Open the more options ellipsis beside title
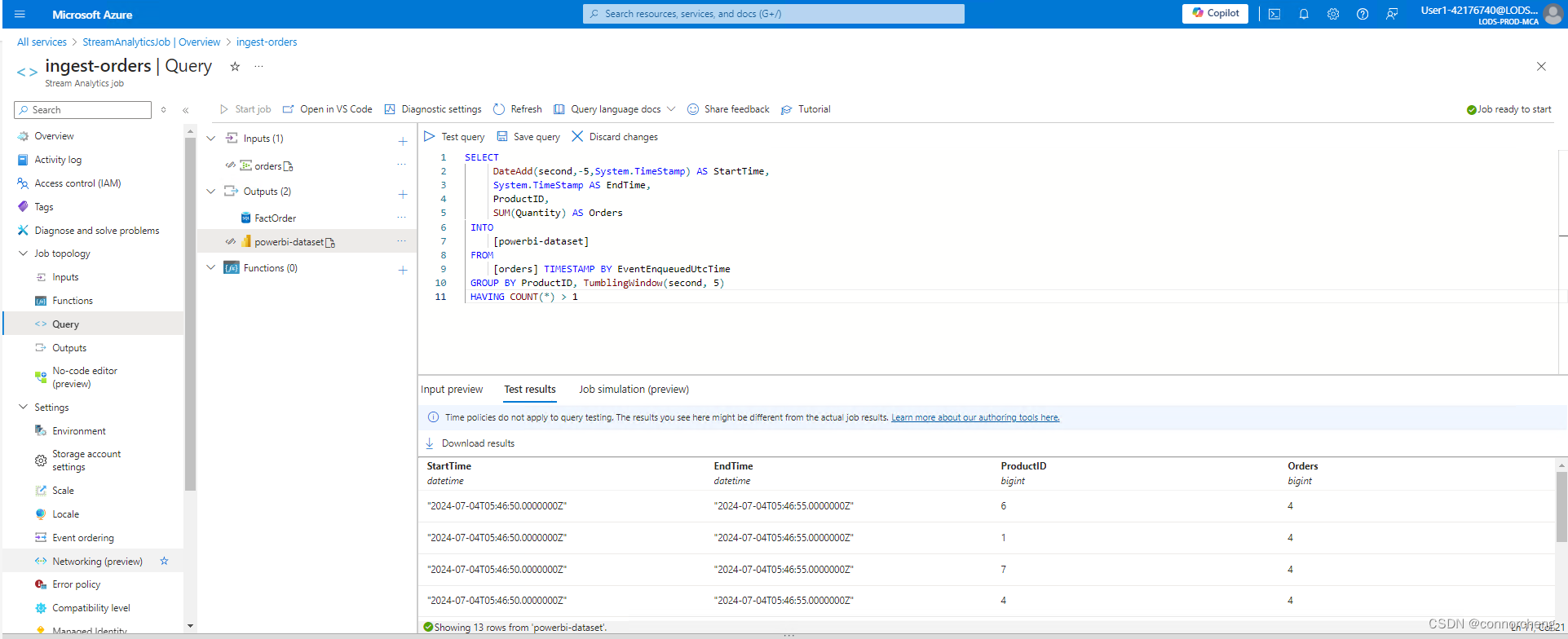 (258, 67)
